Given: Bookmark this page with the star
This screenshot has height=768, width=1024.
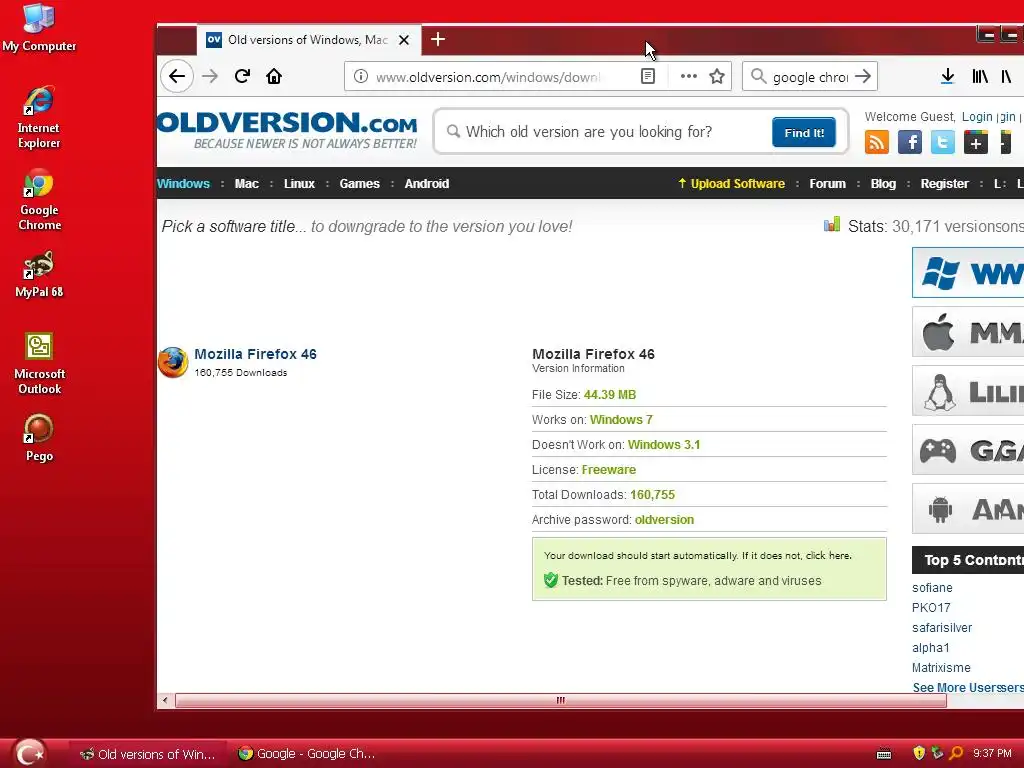Looking at the screenshot, I should pos(716,76).
